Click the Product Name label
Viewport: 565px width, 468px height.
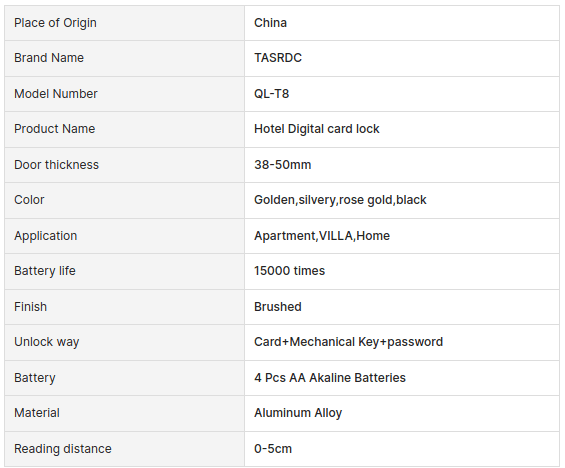pos(54,129)
